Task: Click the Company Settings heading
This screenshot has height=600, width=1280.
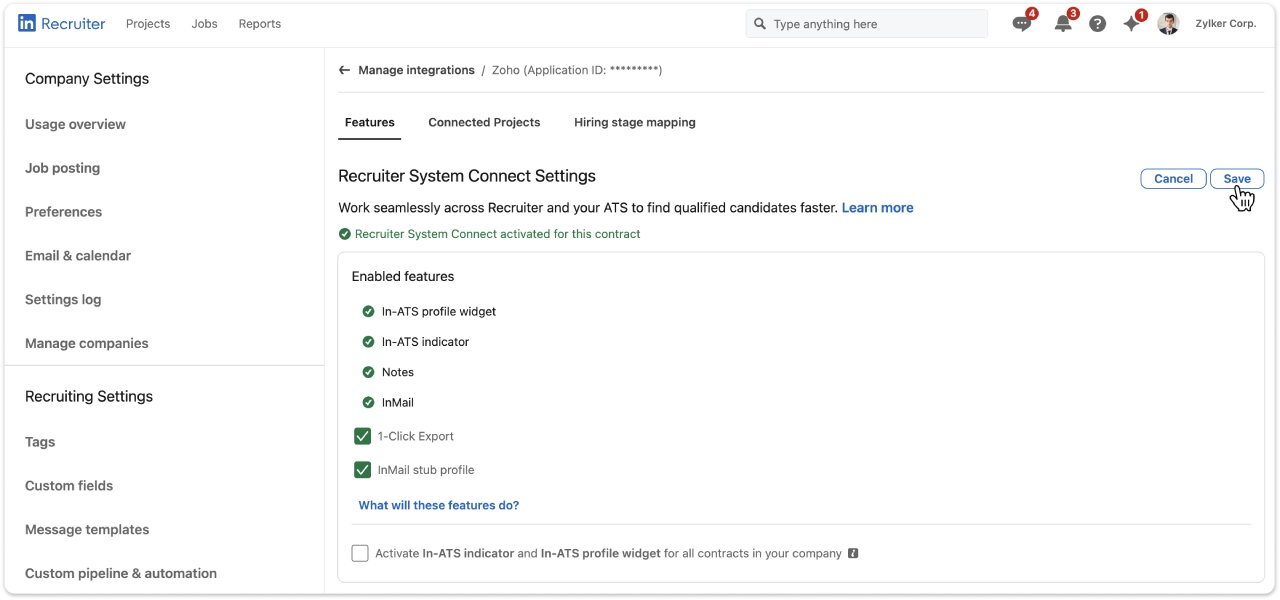Action: click(x=87, y=79)
